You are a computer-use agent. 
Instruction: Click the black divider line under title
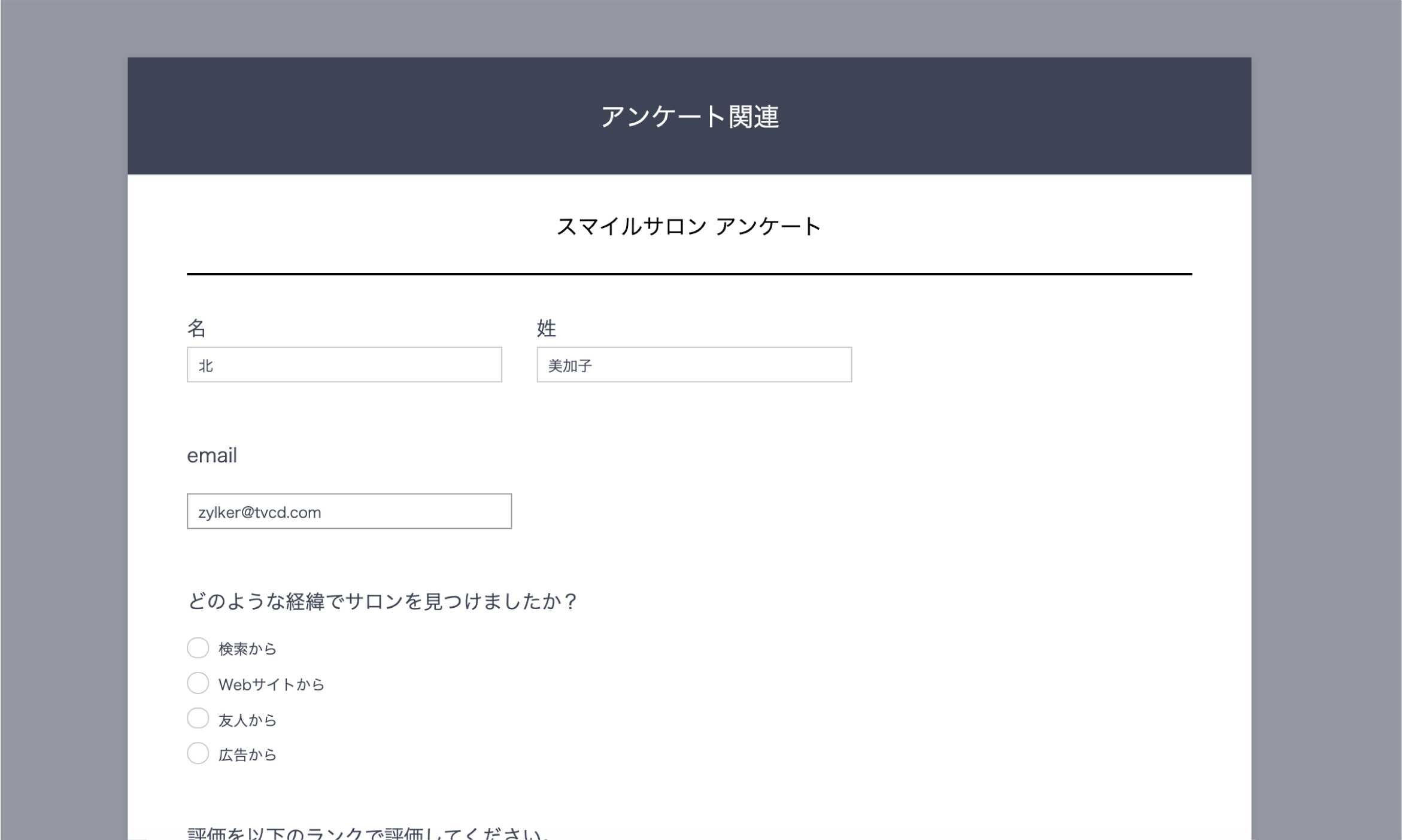[689, 274]
